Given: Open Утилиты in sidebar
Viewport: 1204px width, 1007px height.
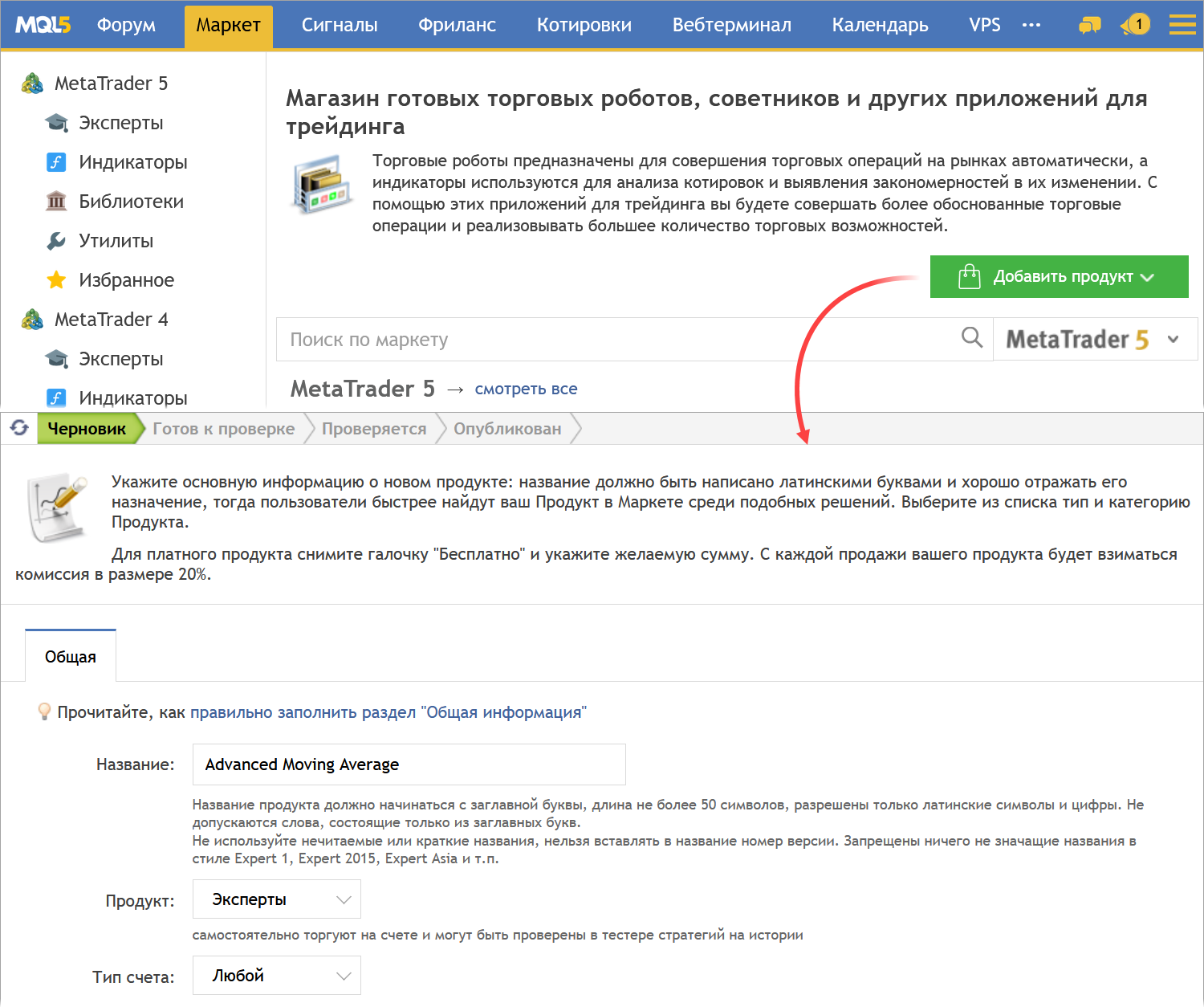Looking at the screenshot, I should pyautogui.click(x=116, y=241).
